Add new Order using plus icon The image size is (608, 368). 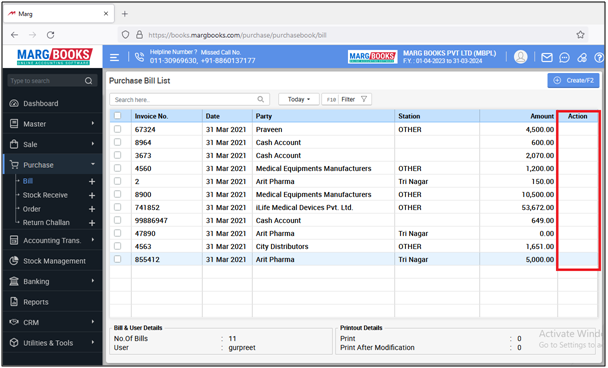(92, 209)
